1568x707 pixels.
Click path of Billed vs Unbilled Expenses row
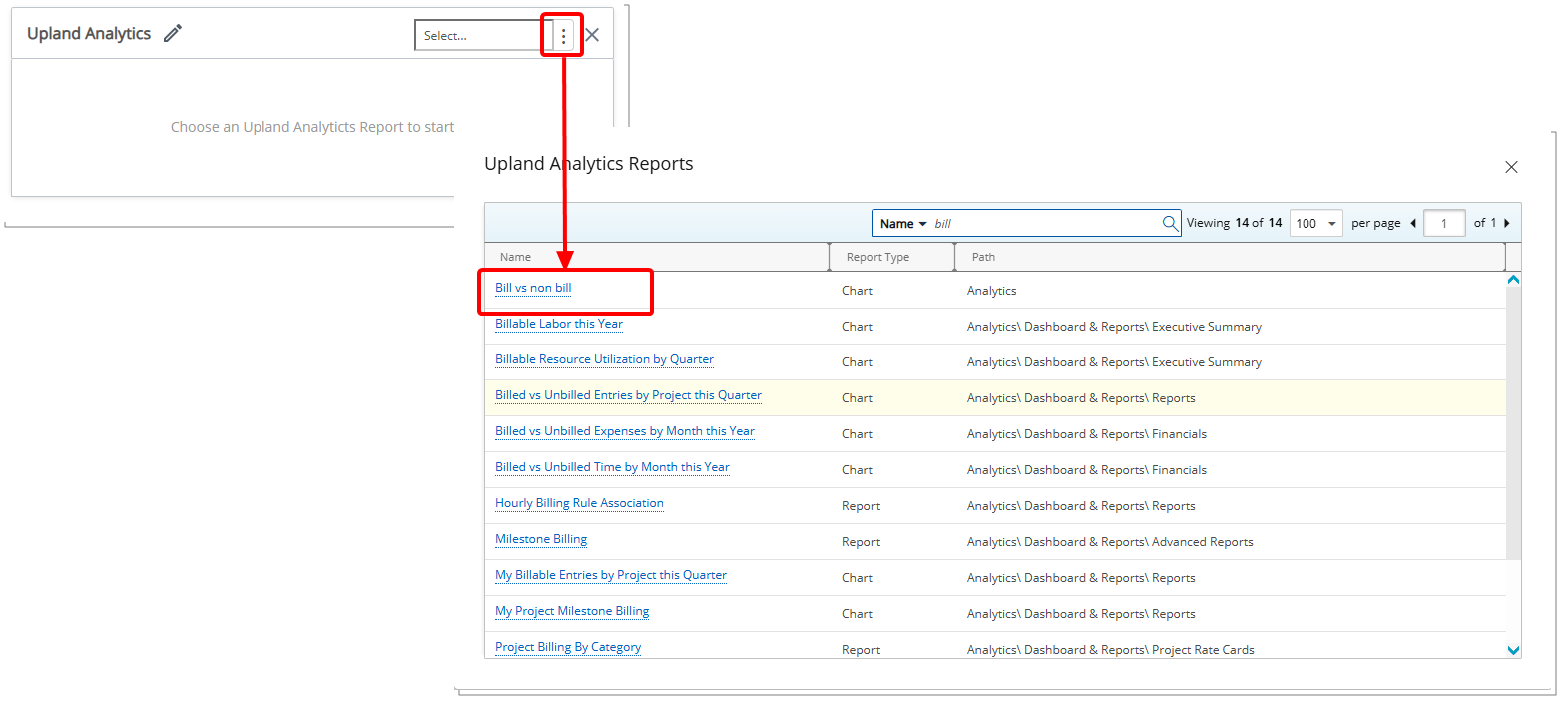pos(1086,434)
